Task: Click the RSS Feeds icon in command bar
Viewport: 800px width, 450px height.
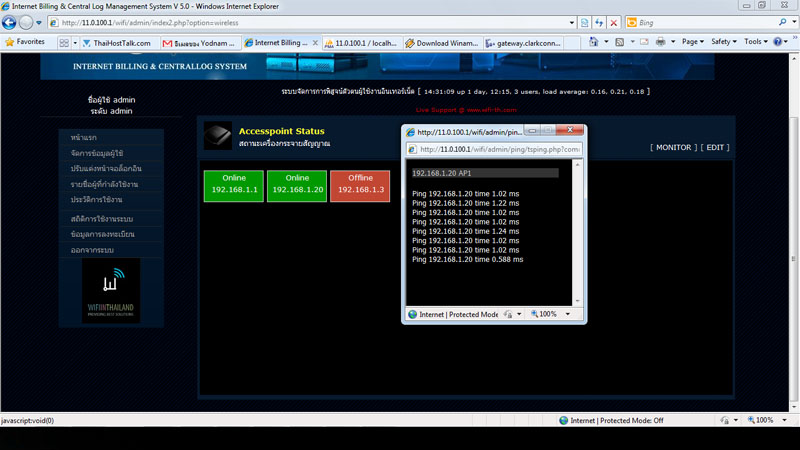Action: (619, 42)
